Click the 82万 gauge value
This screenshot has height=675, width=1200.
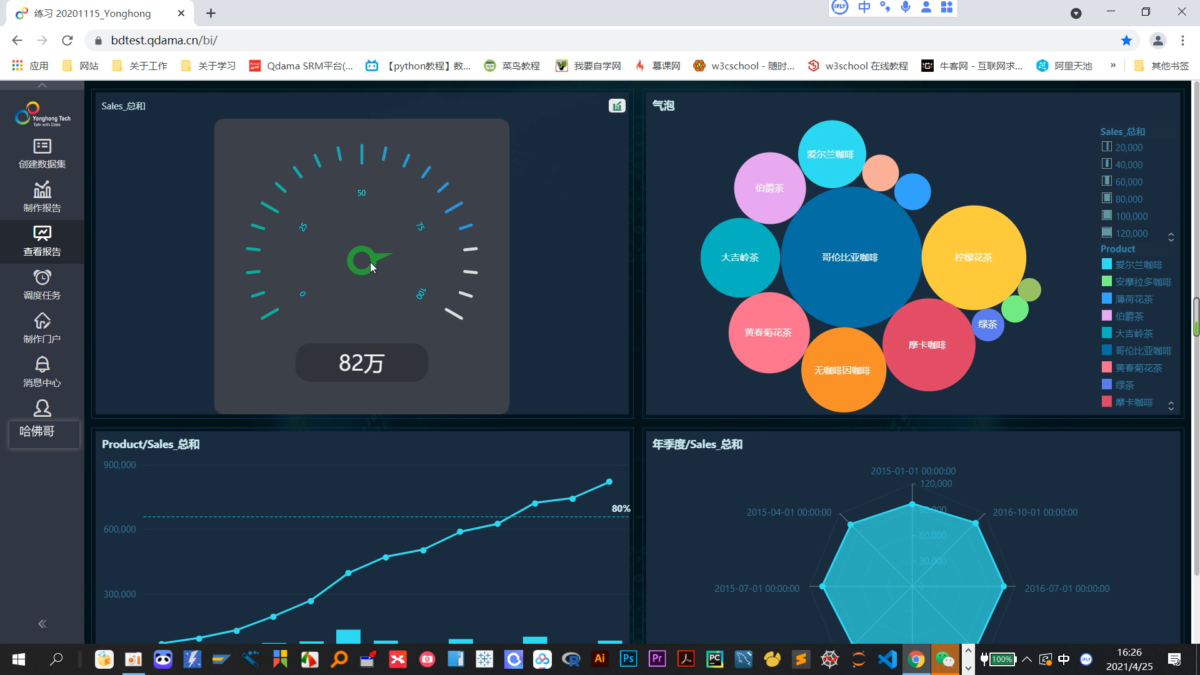362,363
